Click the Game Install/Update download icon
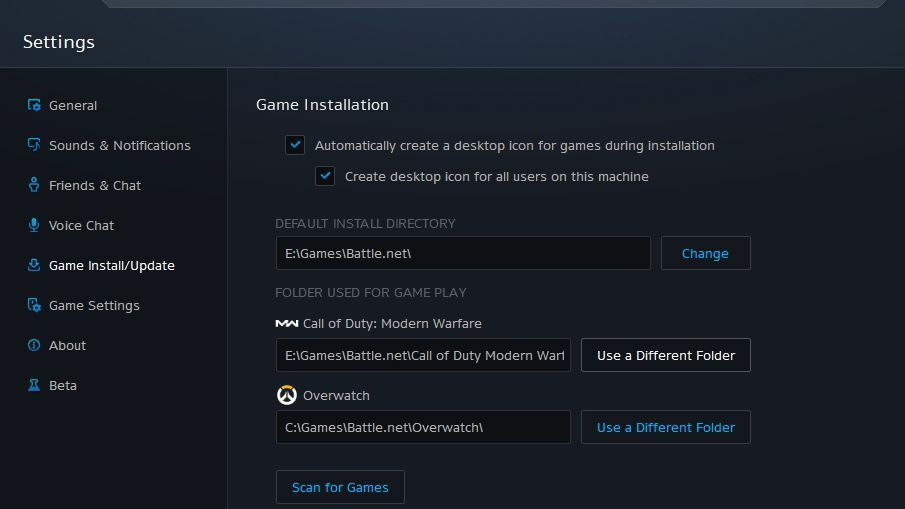Image resolution: width=905 pixels, height=509 pixels. point(34,265)
